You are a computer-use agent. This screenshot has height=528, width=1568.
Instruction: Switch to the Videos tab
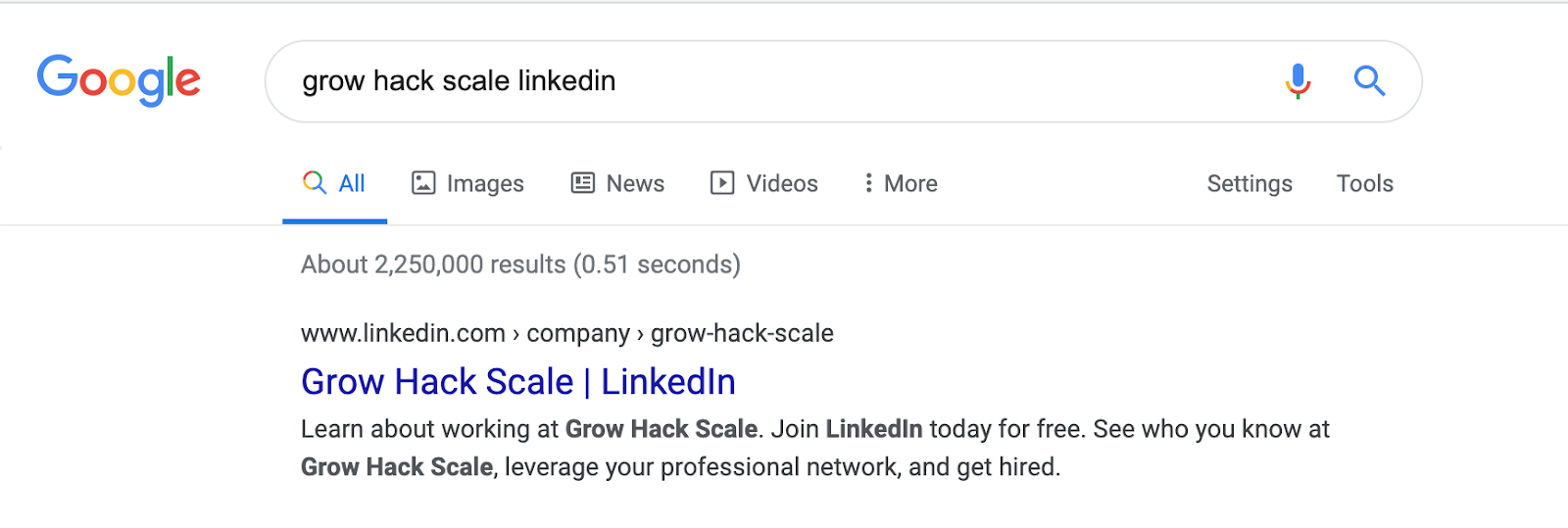[764, 183]
